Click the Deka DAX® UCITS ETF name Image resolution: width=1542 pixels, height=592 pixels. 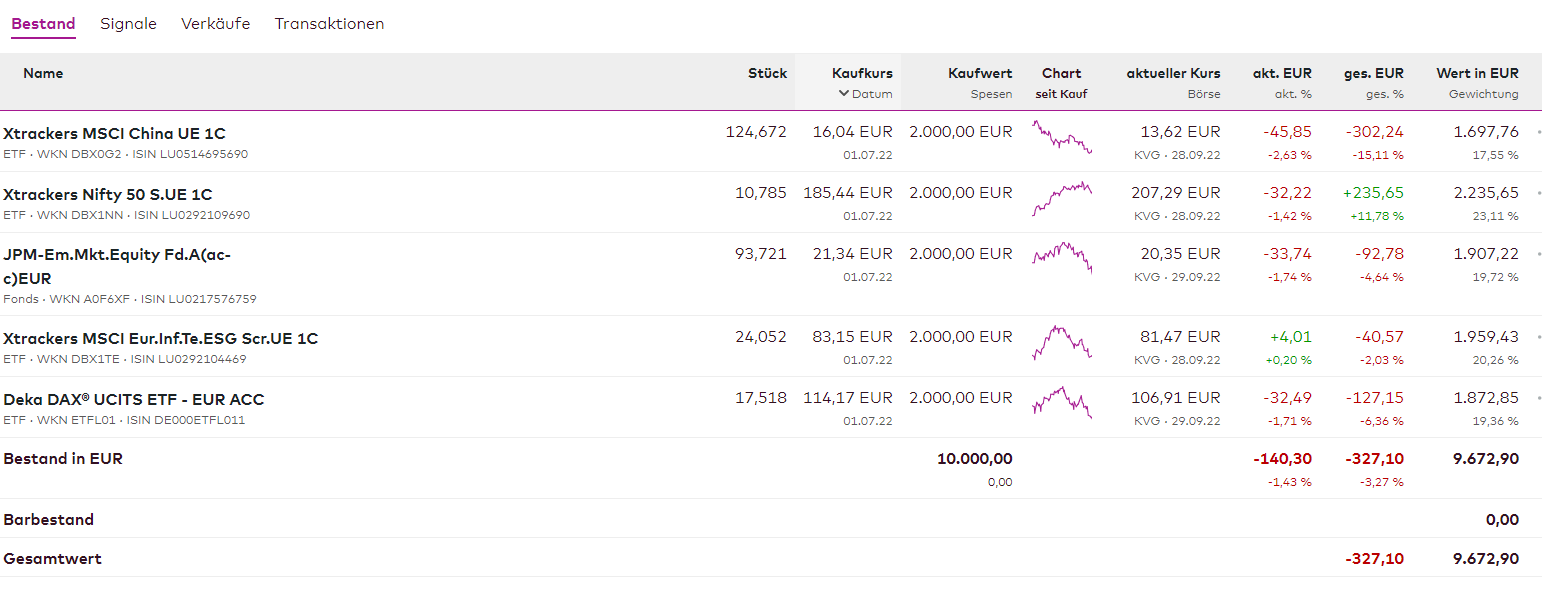click(x=133, y=399)
